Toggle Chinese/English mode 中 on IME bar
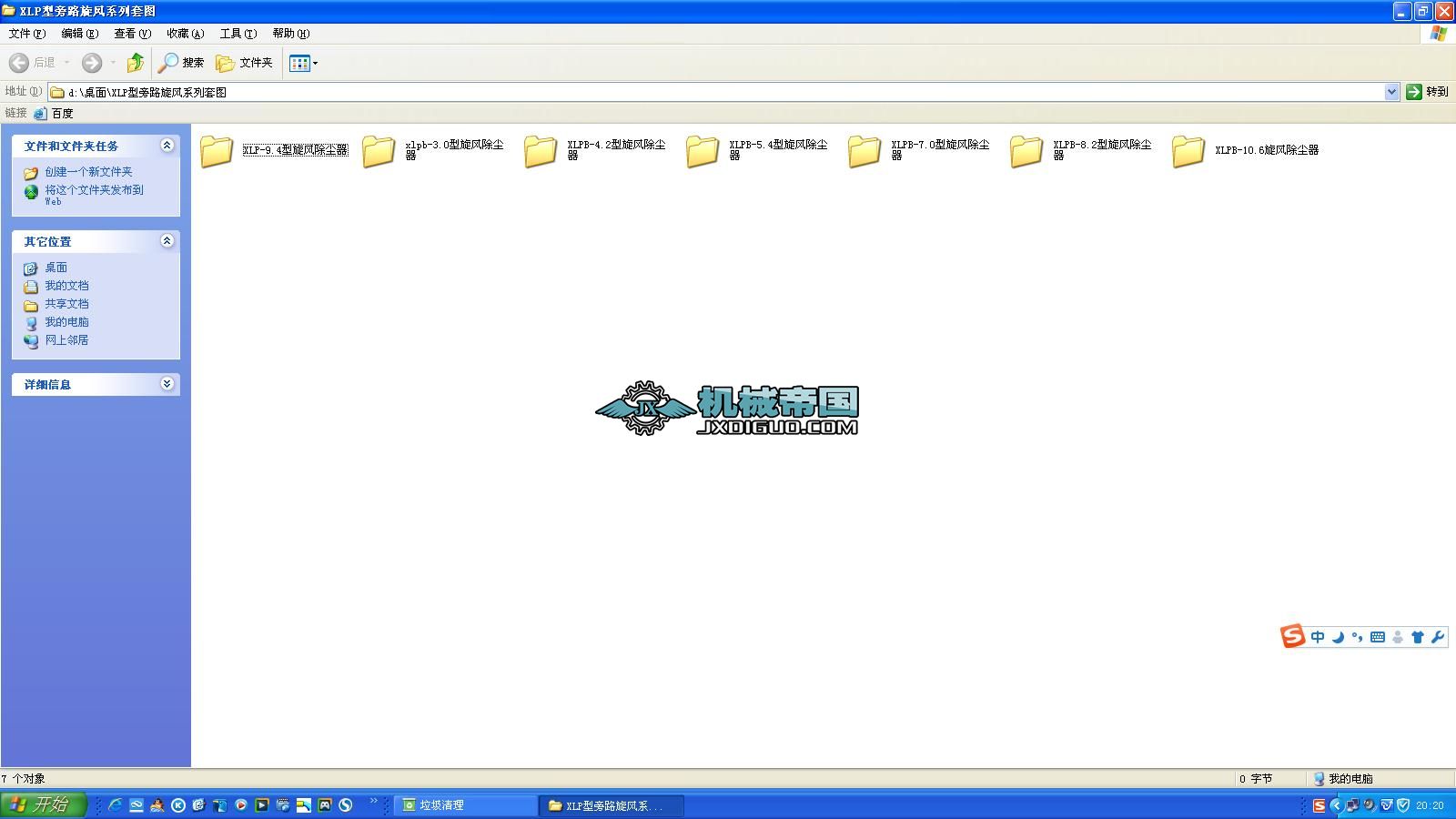This screenshot has width=1456, height=819. click(x=1318, y=637)
